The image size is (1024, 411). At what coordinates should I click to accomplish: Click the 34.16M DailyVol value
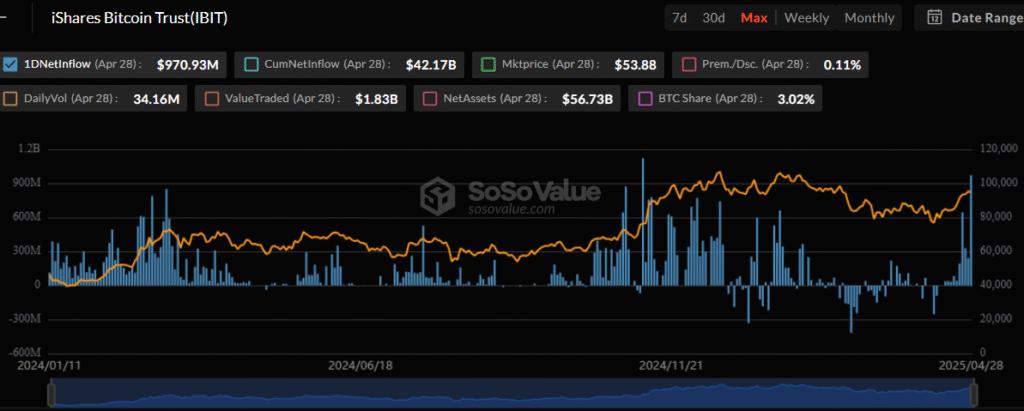coord(156,100)
